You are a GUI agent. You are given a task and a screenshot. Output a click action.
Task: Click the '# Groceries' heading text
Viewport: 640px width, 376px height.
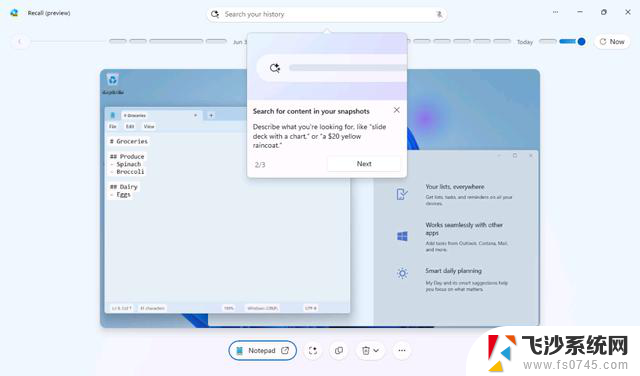pos(129,141)
